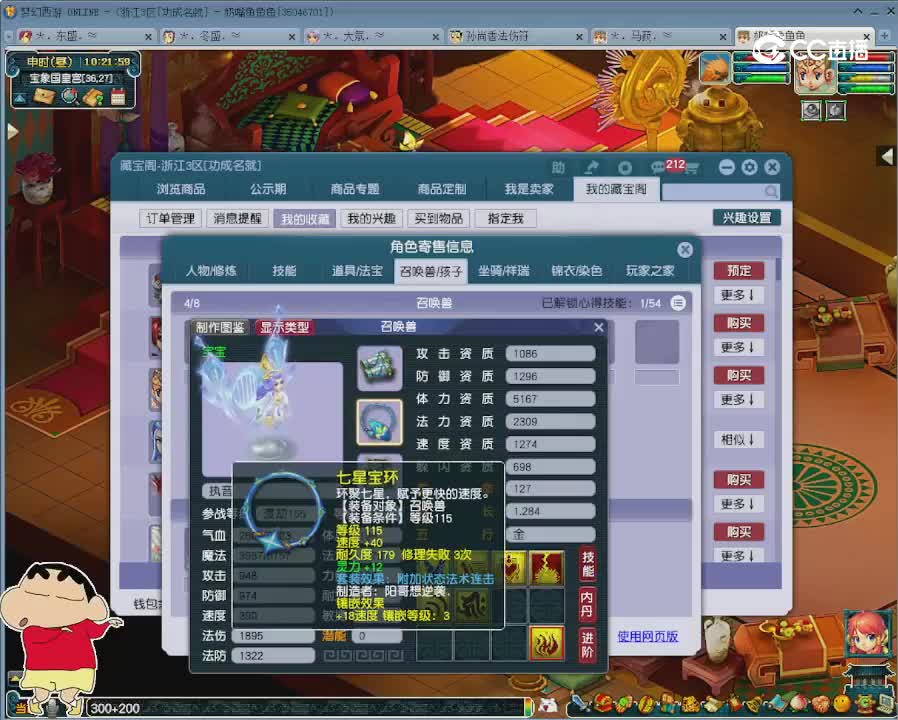
Task: Expand the 相似 similar items dropdown
Action: coord(739,439)
